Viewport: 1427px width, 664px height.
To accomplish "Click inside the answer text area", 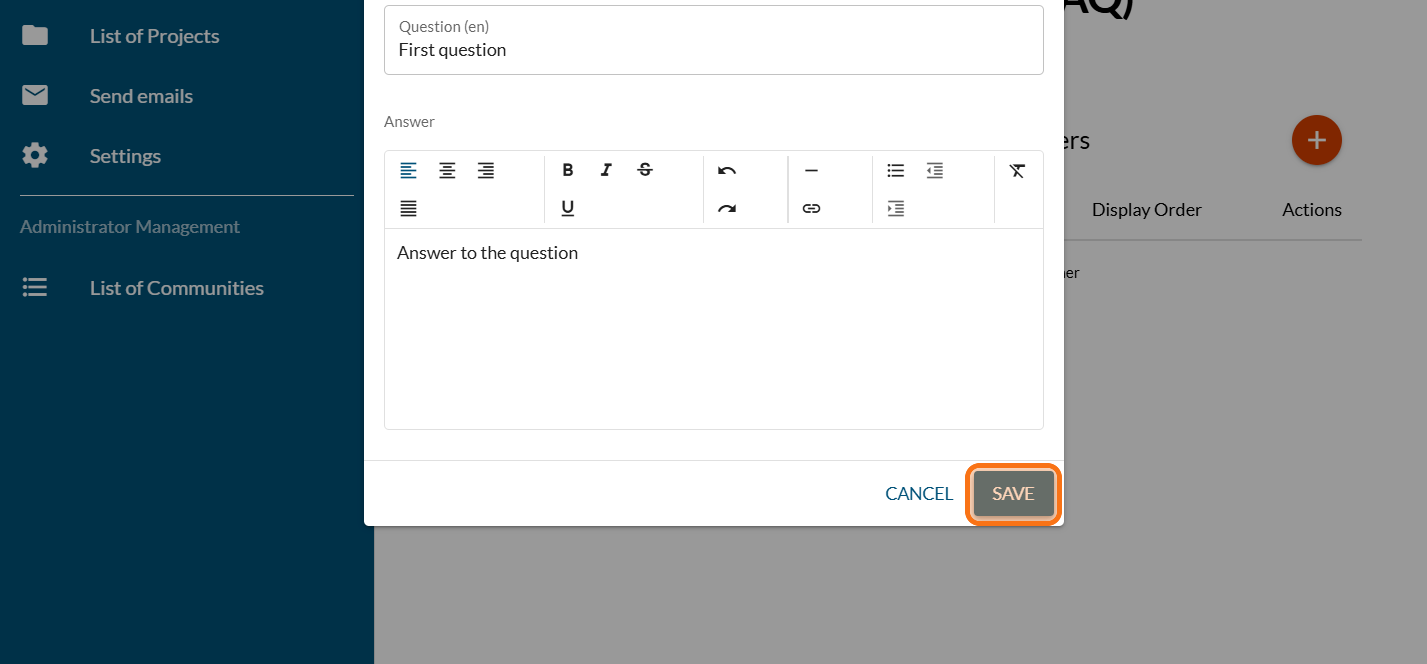I will click(713, 330).
